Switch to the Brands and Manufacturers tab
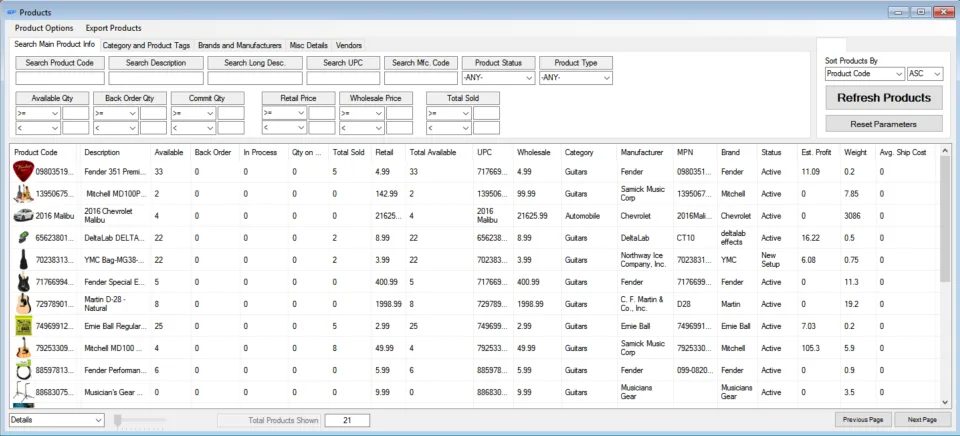The height and width of the screenshot is (436, 960). (x=239, y=45)
